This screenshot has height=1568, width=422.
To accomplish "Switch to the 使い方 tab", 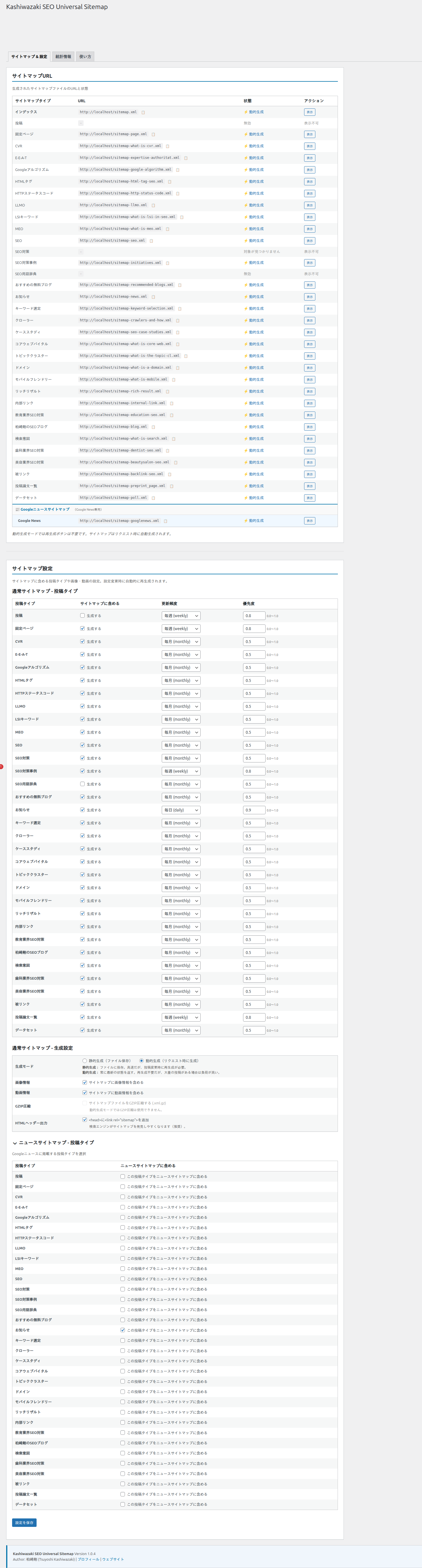I will (85, 57).
